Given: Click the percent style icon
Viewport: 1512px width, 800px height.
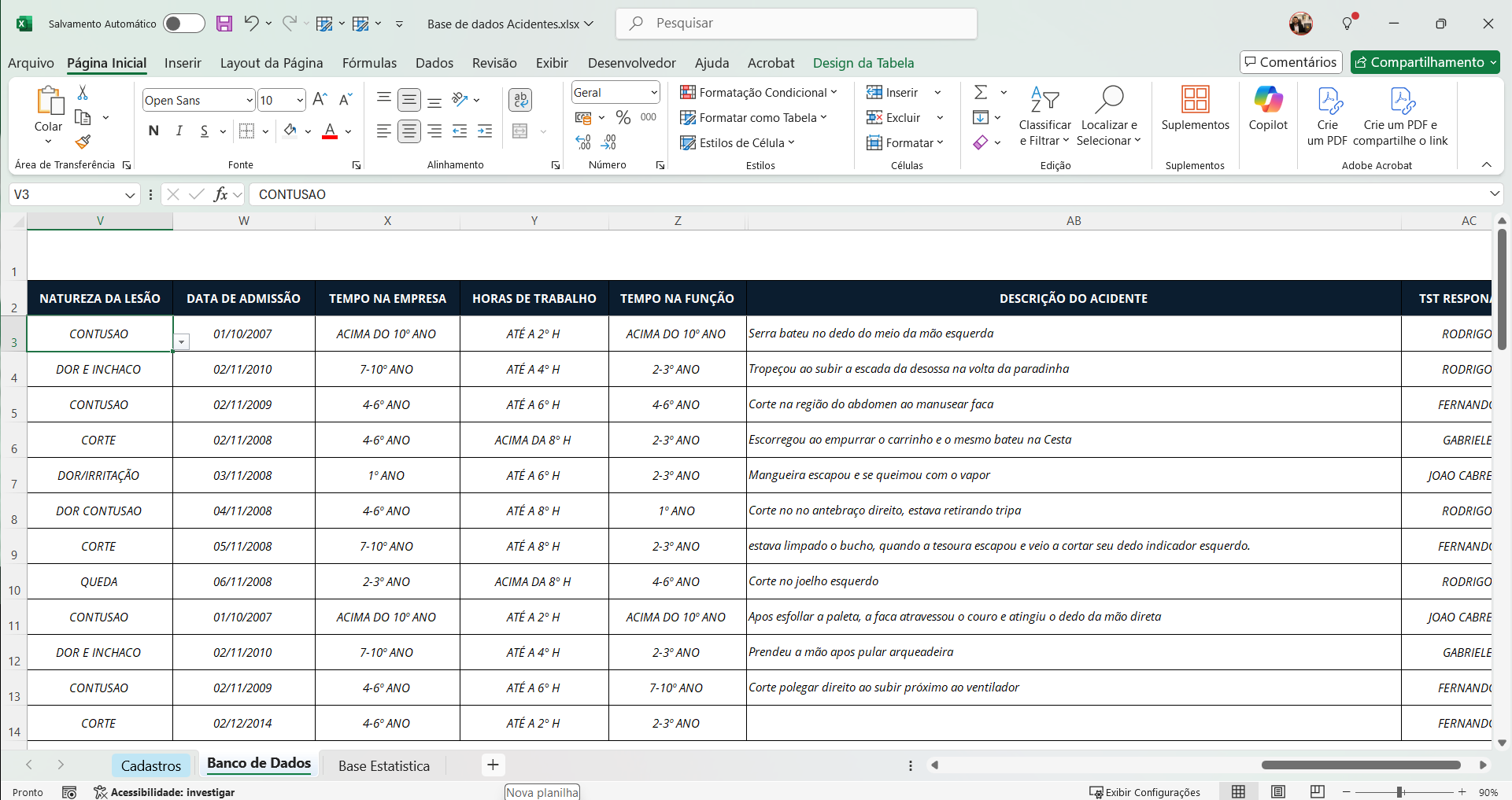Looking at the screenshot, I should [x=623, y=117].
